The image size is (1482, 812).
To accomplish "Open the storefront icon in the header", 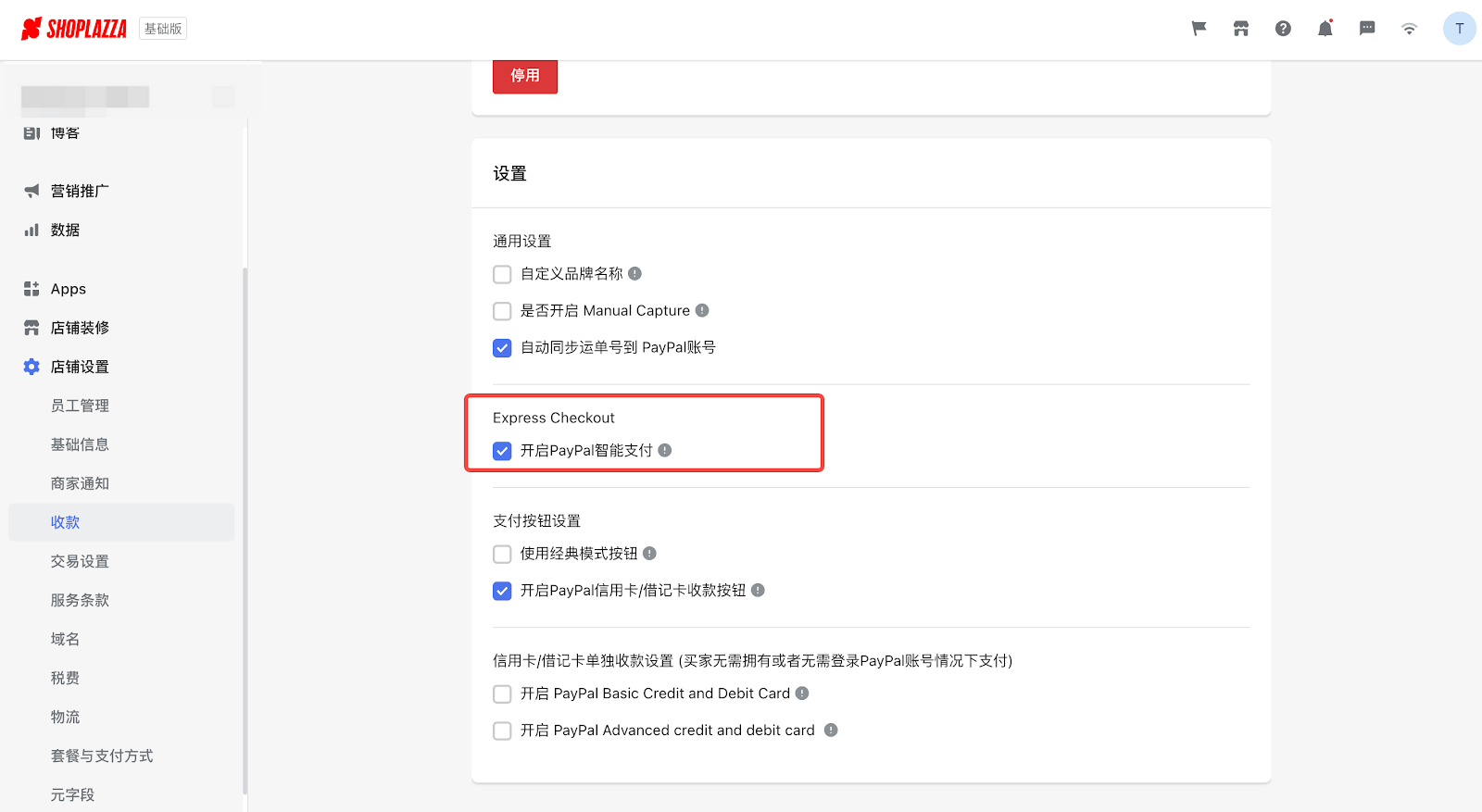I will point(1241,29).
